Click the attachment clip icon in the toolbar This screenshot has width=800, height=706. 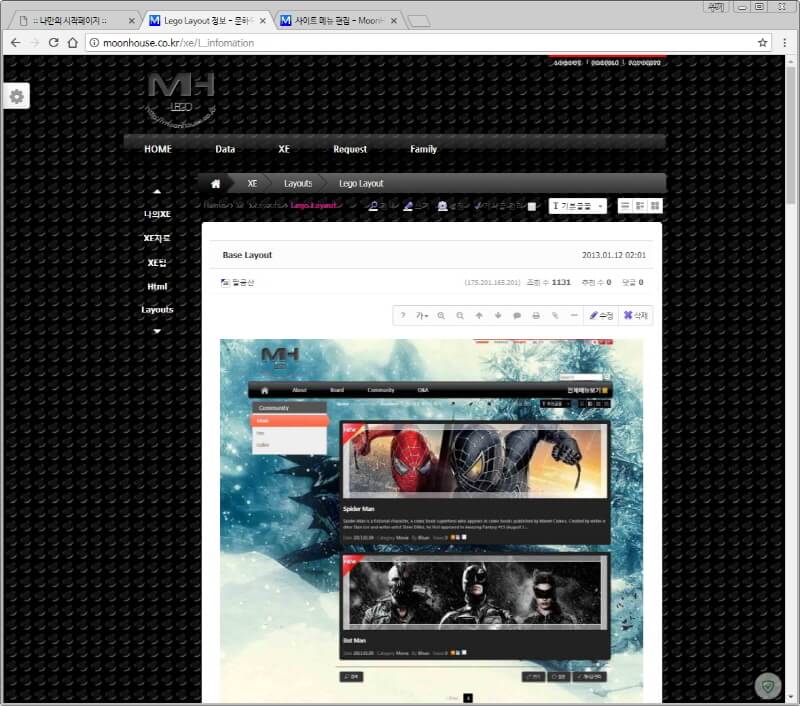pyautogui.click(x=555, y=316)
